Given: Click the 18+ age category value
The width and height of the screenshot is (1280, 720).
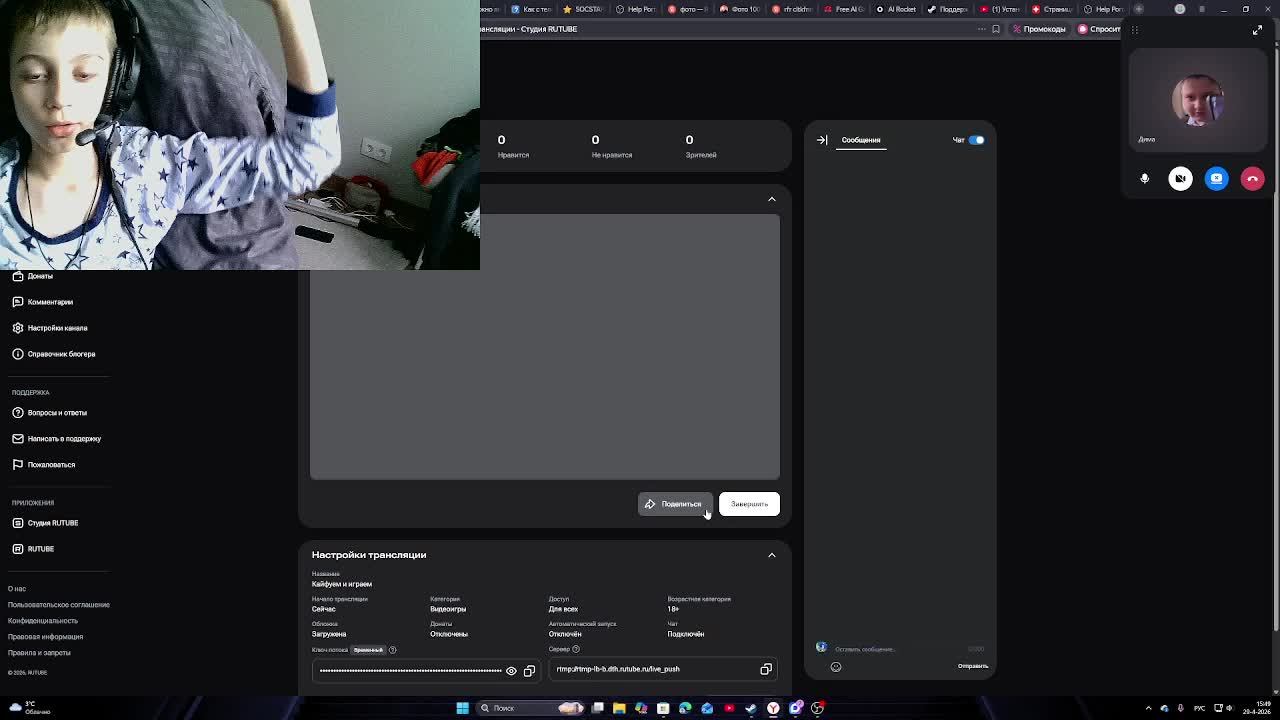Looking at the screenshot, I should pos(673,609).
